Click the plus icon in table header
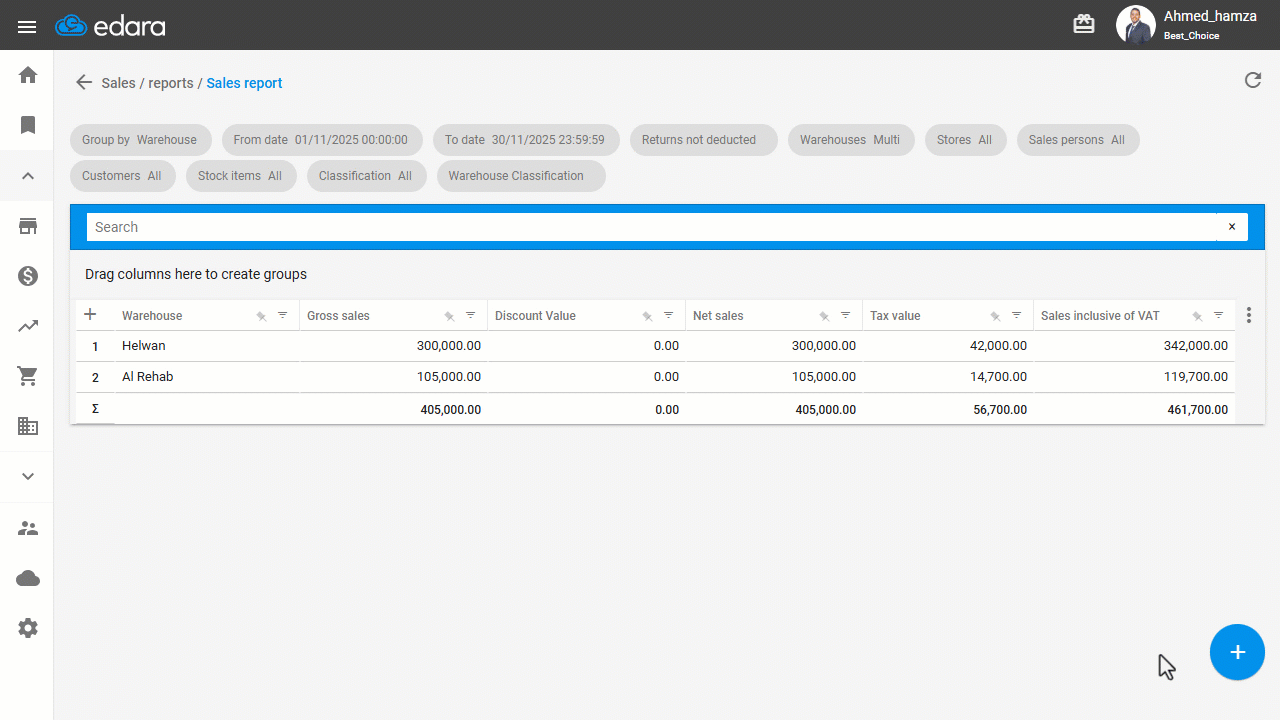1280x720 pixels. point(90,315)
